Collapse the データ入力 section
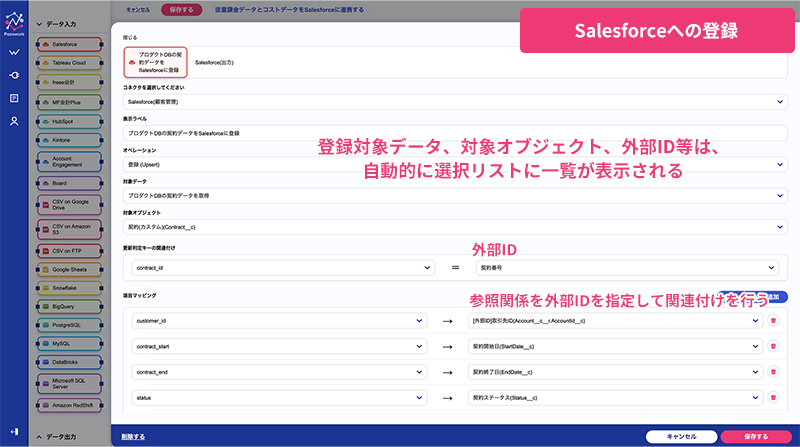 pyautogui.click(x=56, y=24)
